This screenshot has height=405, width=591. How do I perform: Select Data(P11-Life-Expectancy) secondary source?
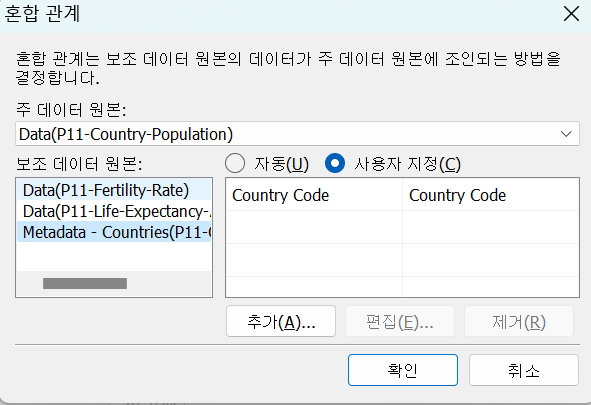click(x=114, y=211)
